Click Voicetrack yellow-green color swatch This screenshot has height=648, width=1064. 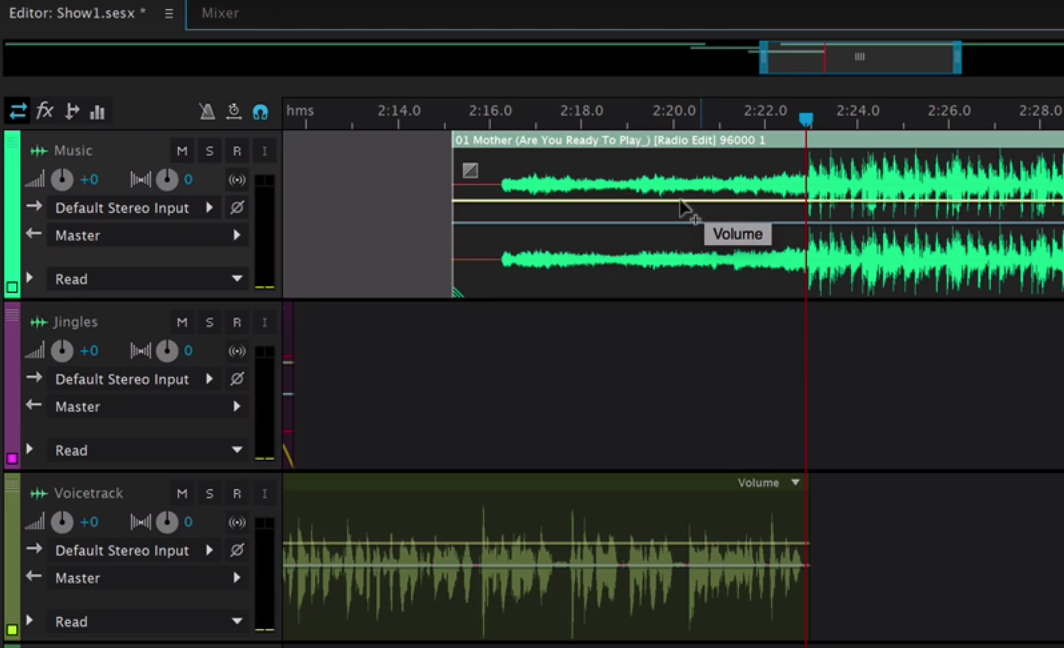(x=12, y=630)
